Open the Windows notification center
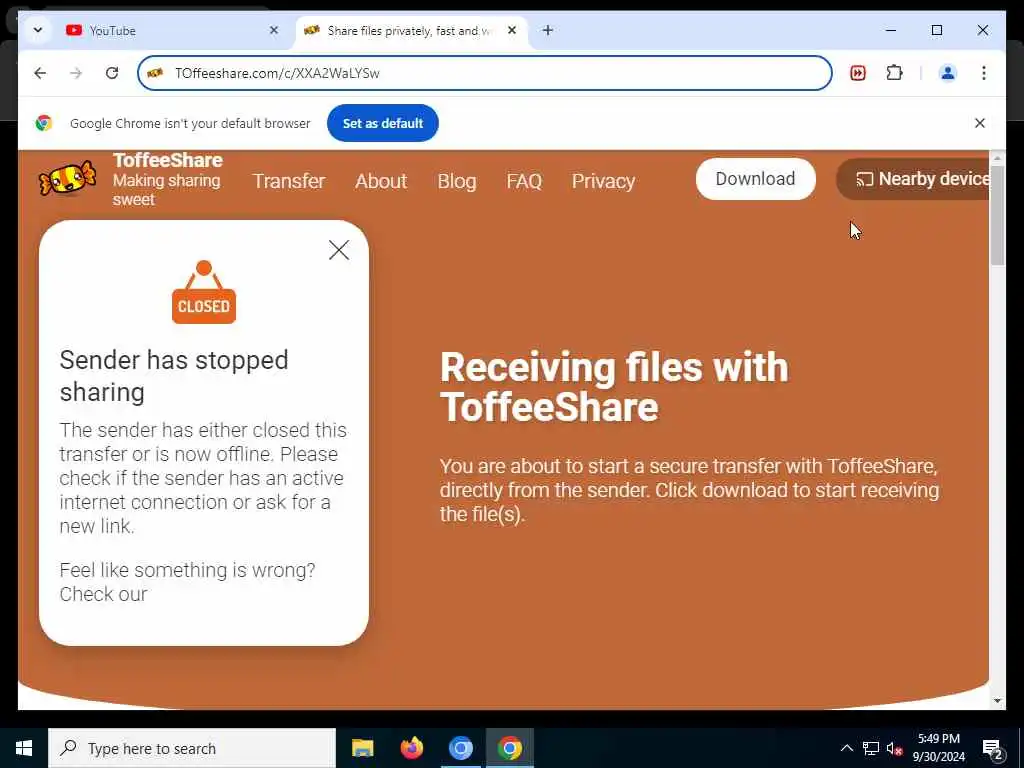 tap(993, 748)
